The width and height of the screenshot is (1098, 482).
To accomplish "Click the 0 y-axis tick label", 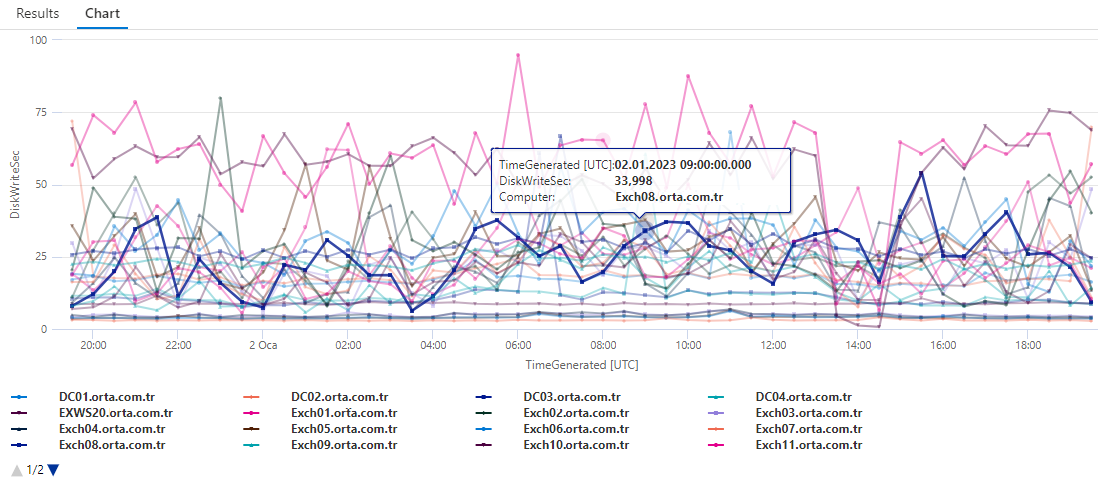I will [x=43, y=329].
